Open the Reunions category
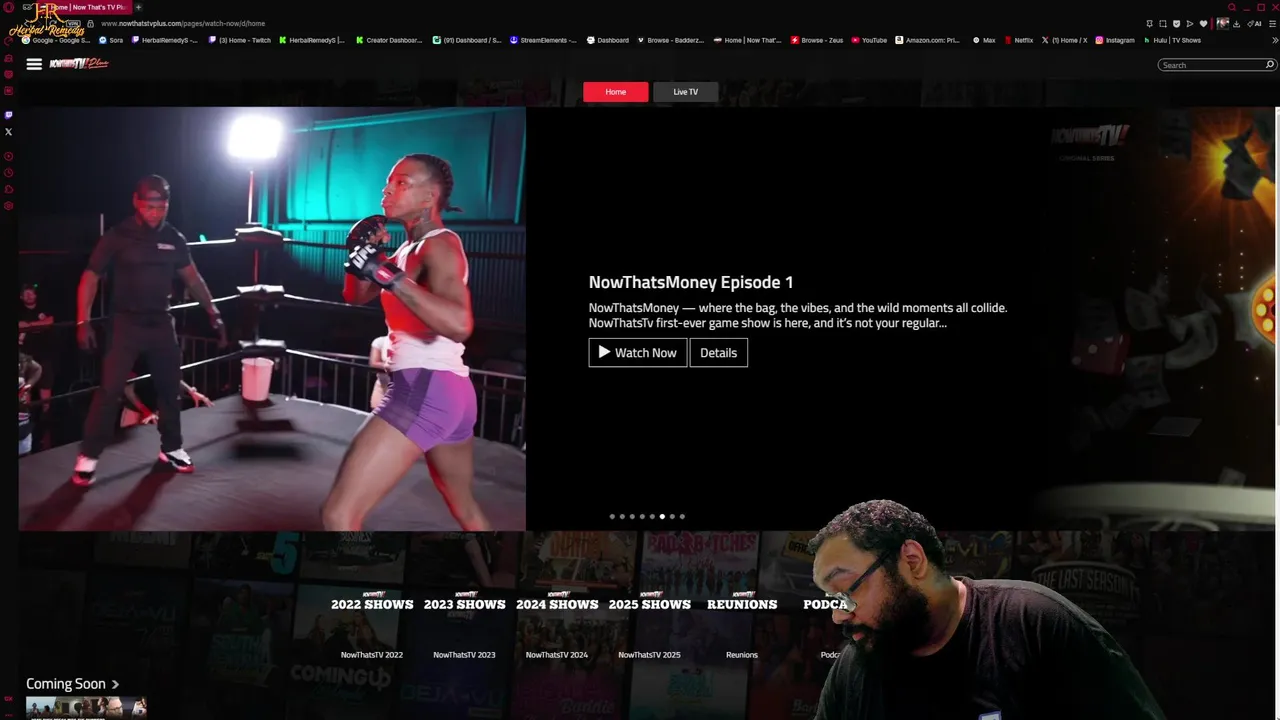 tap(742, 604)
